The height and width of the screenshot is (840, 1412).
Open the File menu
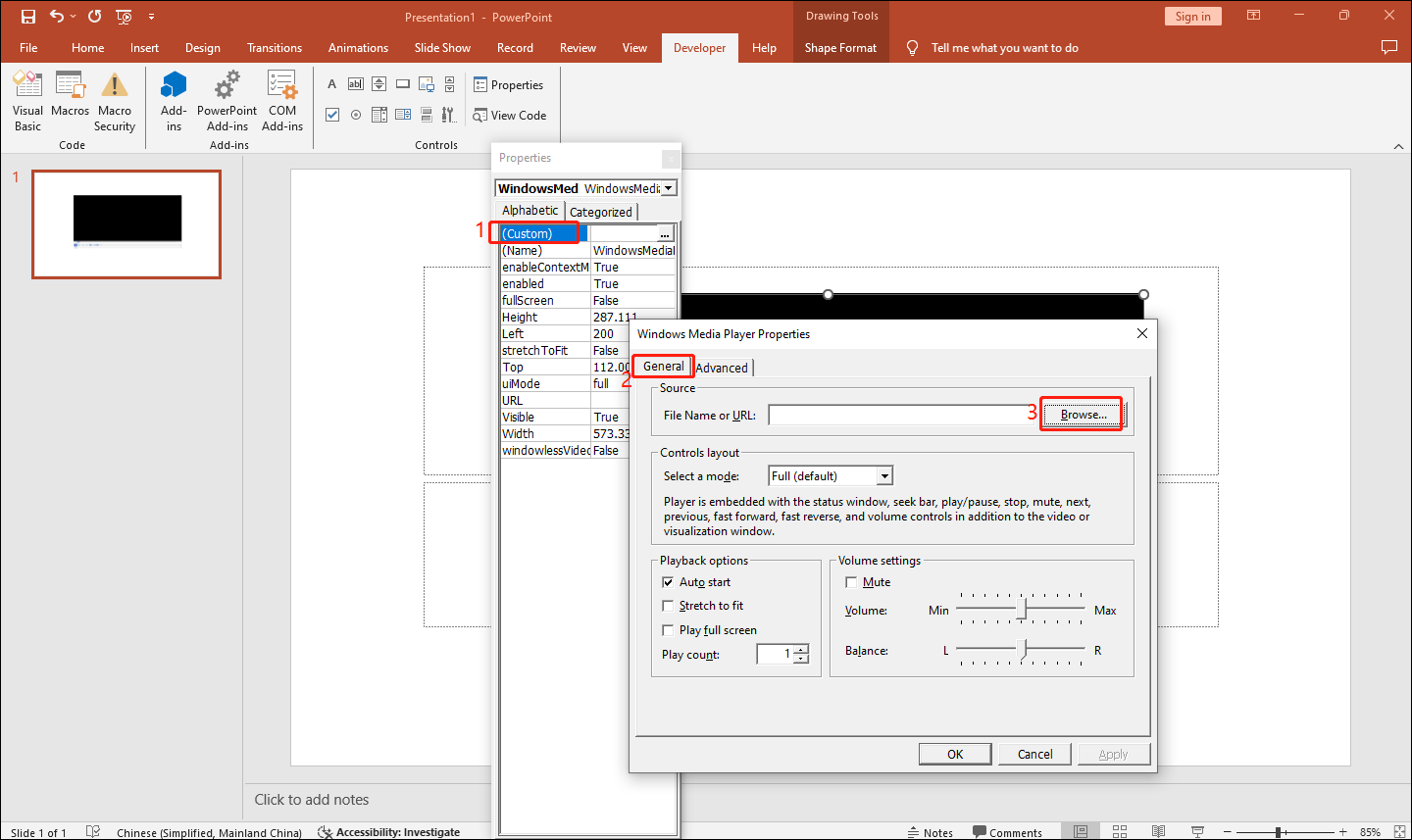(28, 48)
